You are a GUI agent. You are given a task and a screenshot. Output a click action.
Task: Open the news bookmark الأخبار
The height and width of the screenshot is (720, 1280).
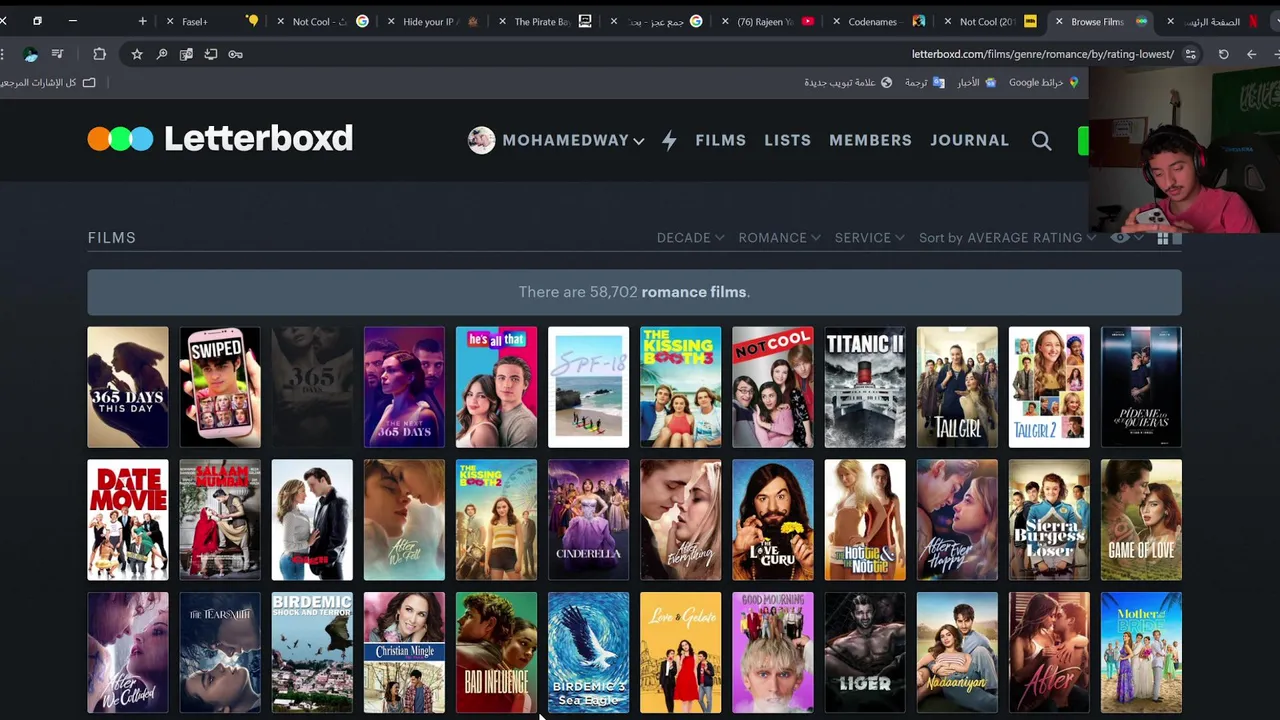click(x=976, y=82)
